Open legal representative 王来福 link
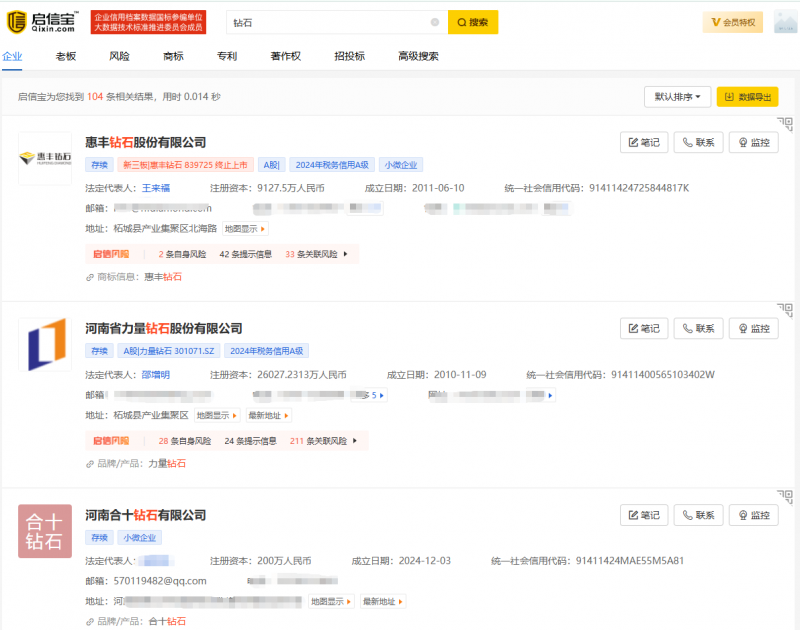Image resolution: width=800 pixels, height=630 pixels. coord(156,188)
